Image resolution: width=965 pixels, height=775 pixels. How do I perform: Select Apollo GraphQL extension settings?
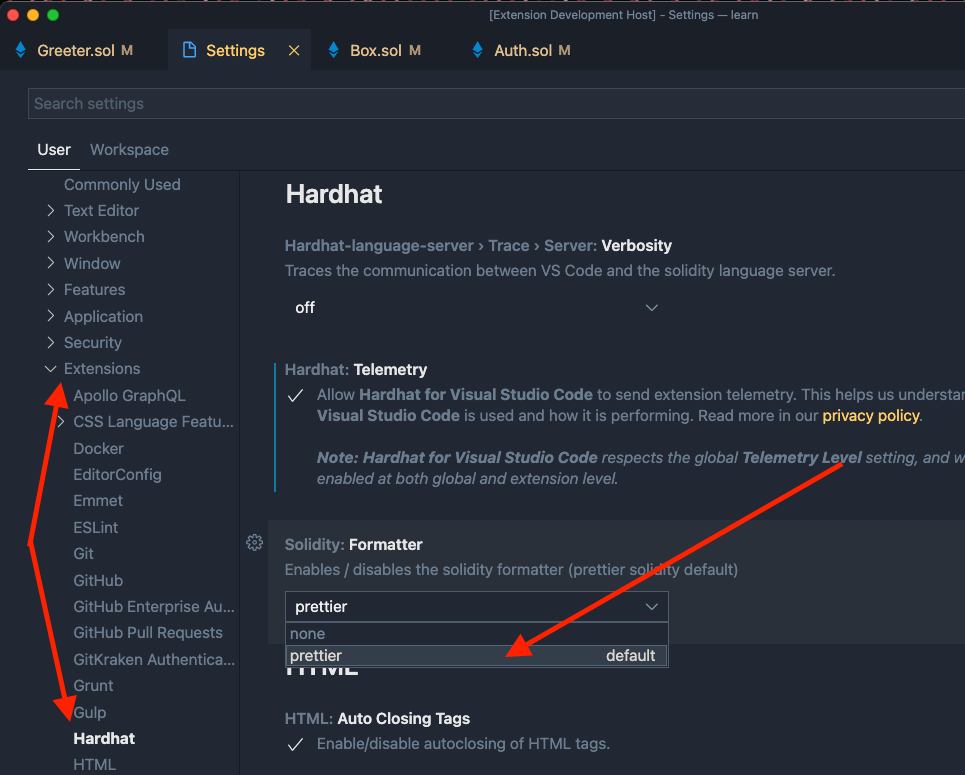click(129, 396)
